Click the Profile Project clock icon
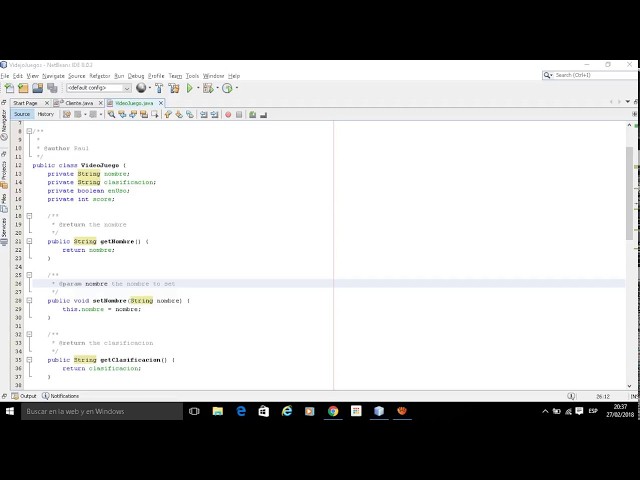640x480 pixels. tap(227, 88)
